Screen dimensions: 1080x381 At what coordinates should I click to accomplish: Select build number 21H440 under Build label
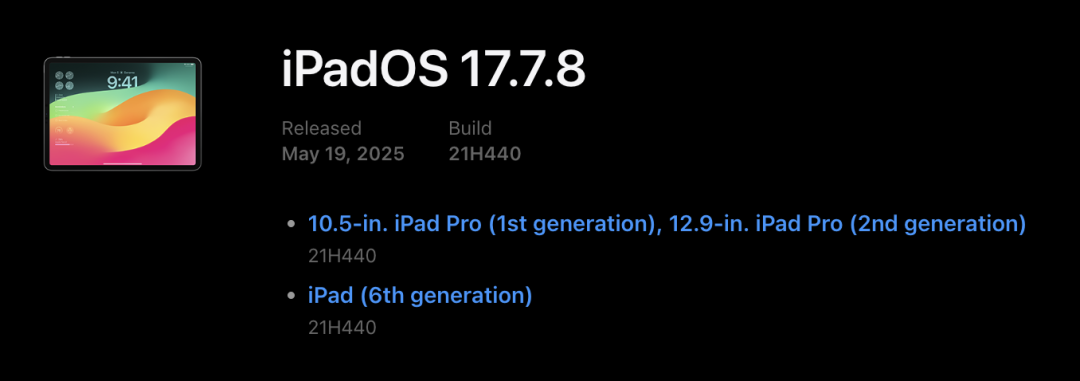pyautogui.click(x=485, y=154)
